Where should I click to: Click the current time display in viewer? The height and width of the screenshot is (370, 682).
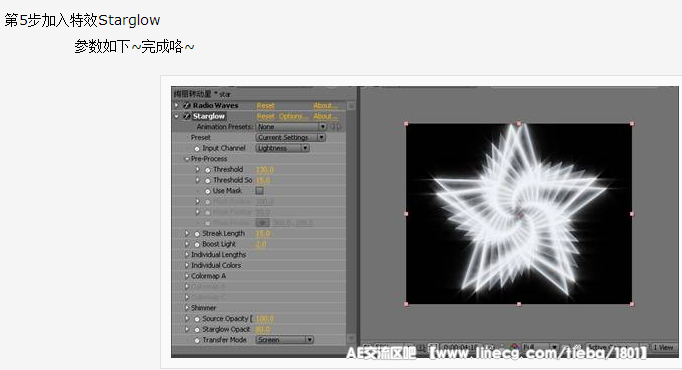[461, 347]
